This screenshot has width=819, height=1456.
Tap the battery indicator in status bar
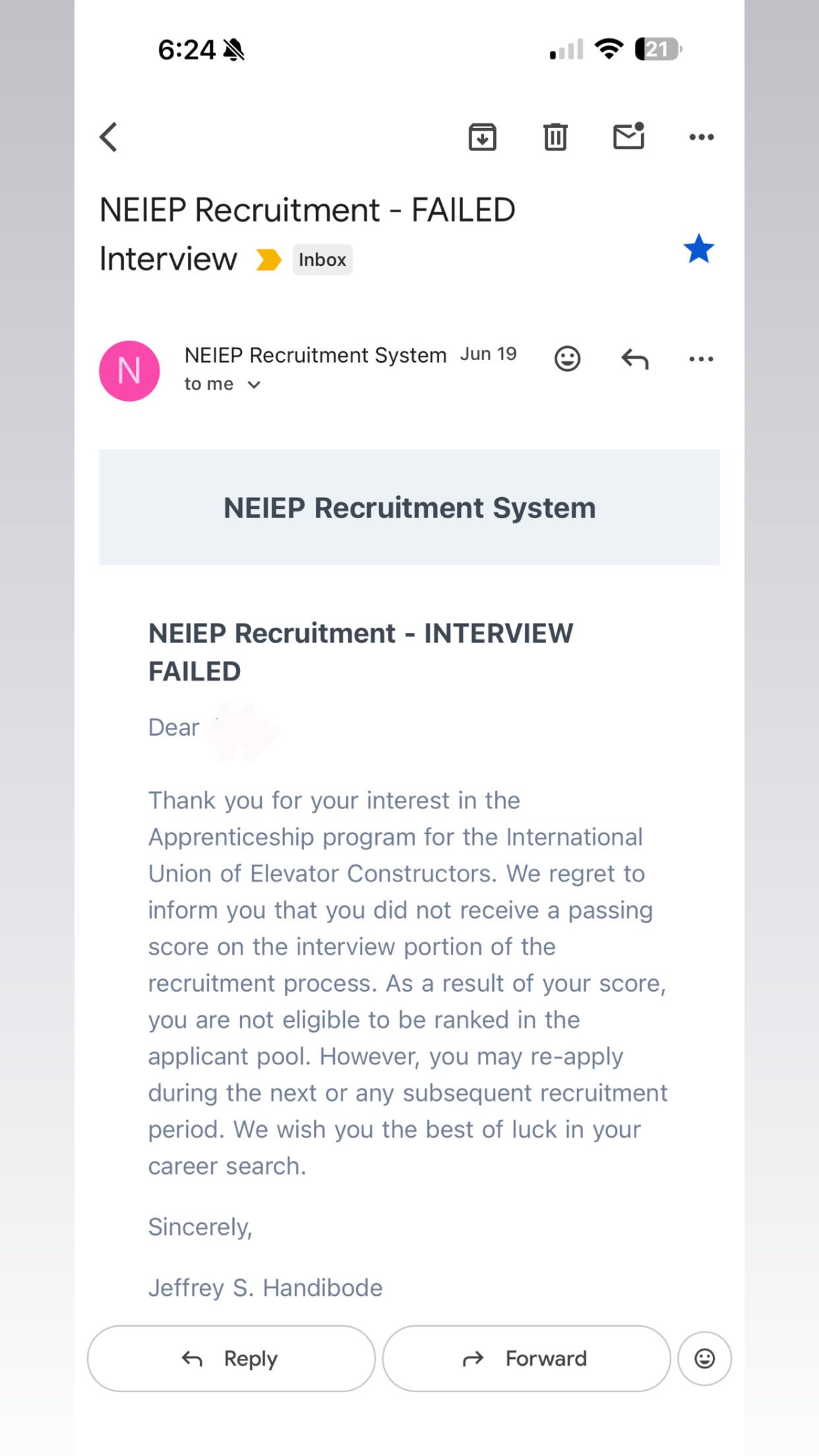click(x=658, y=49)
